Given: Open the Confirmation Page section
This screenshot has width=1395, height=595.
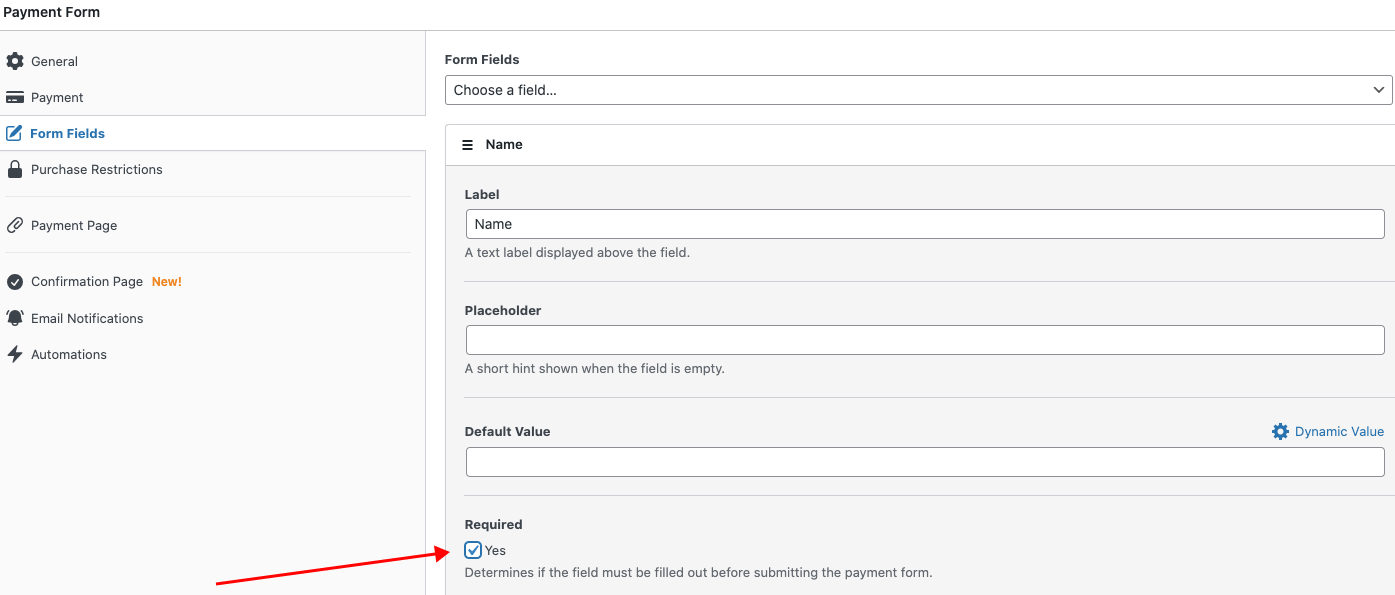Looking at the screenshot, I should point(87,282).
